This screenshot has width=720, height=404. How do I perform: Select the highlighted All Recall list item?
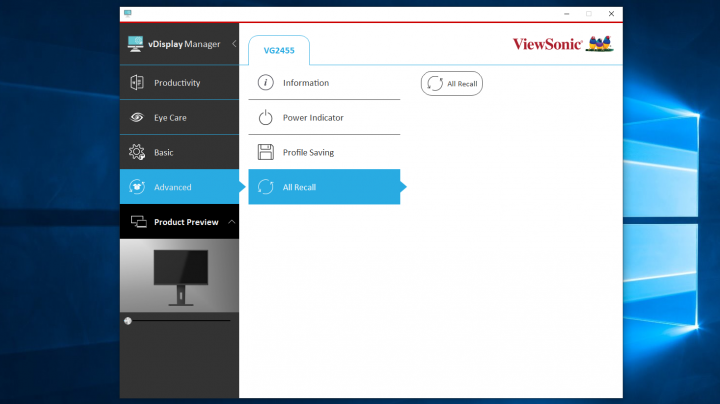(324, 187)
